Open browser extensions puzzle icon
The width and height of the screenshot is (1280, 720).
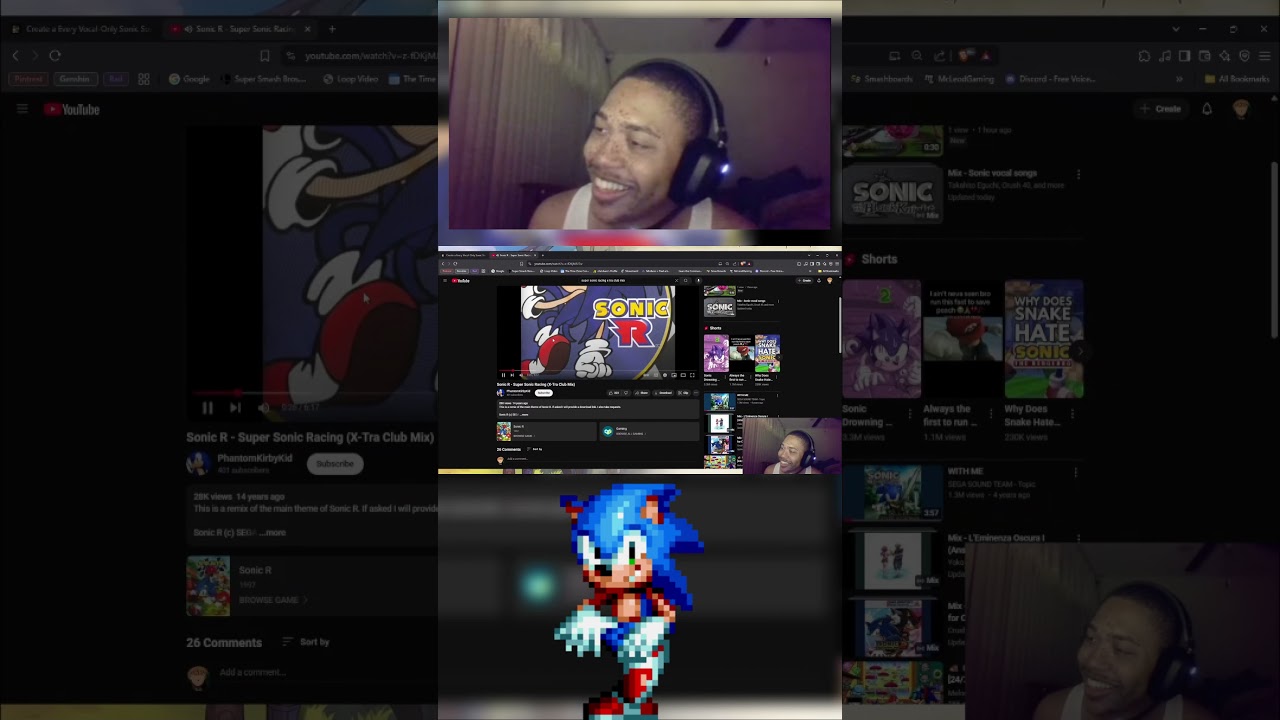click(x=1144, y=56)
